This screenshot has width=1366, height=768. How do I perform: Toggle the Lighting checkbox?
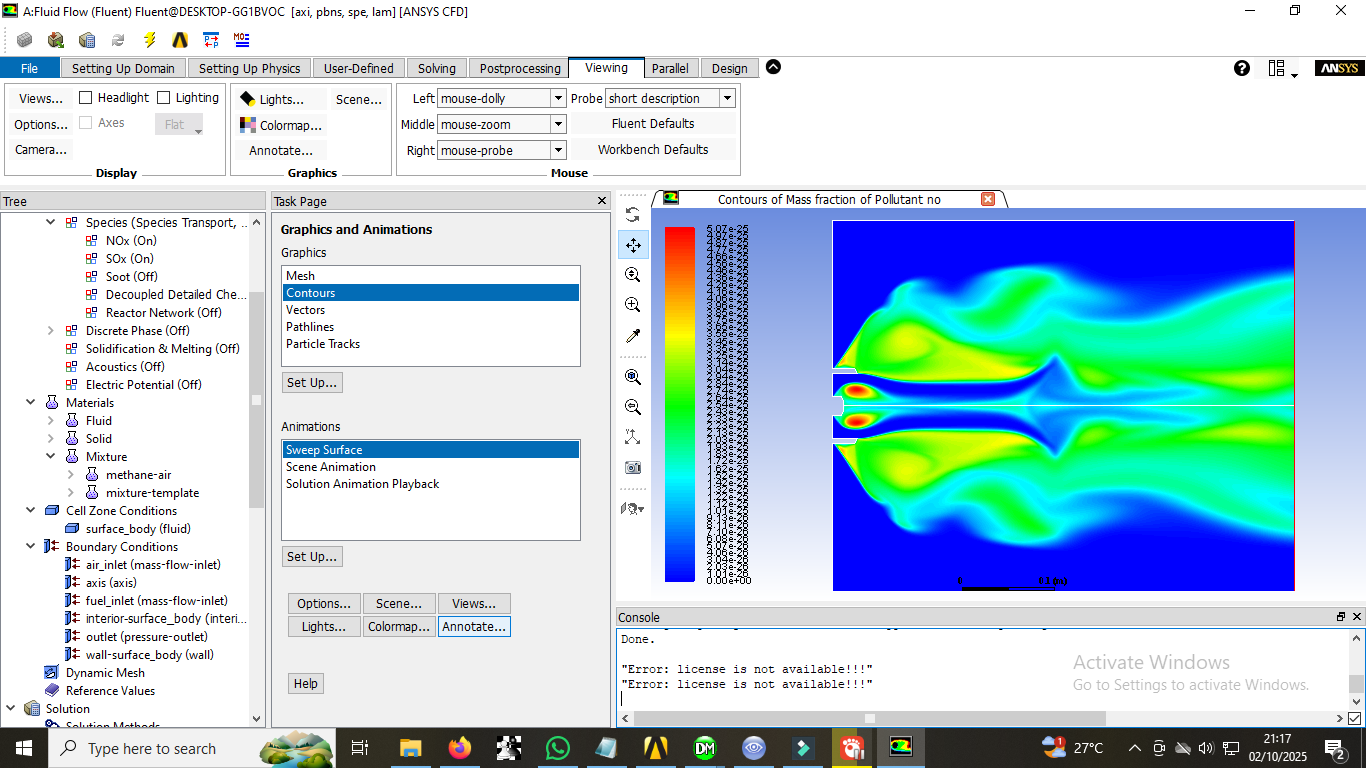point(164,98)
